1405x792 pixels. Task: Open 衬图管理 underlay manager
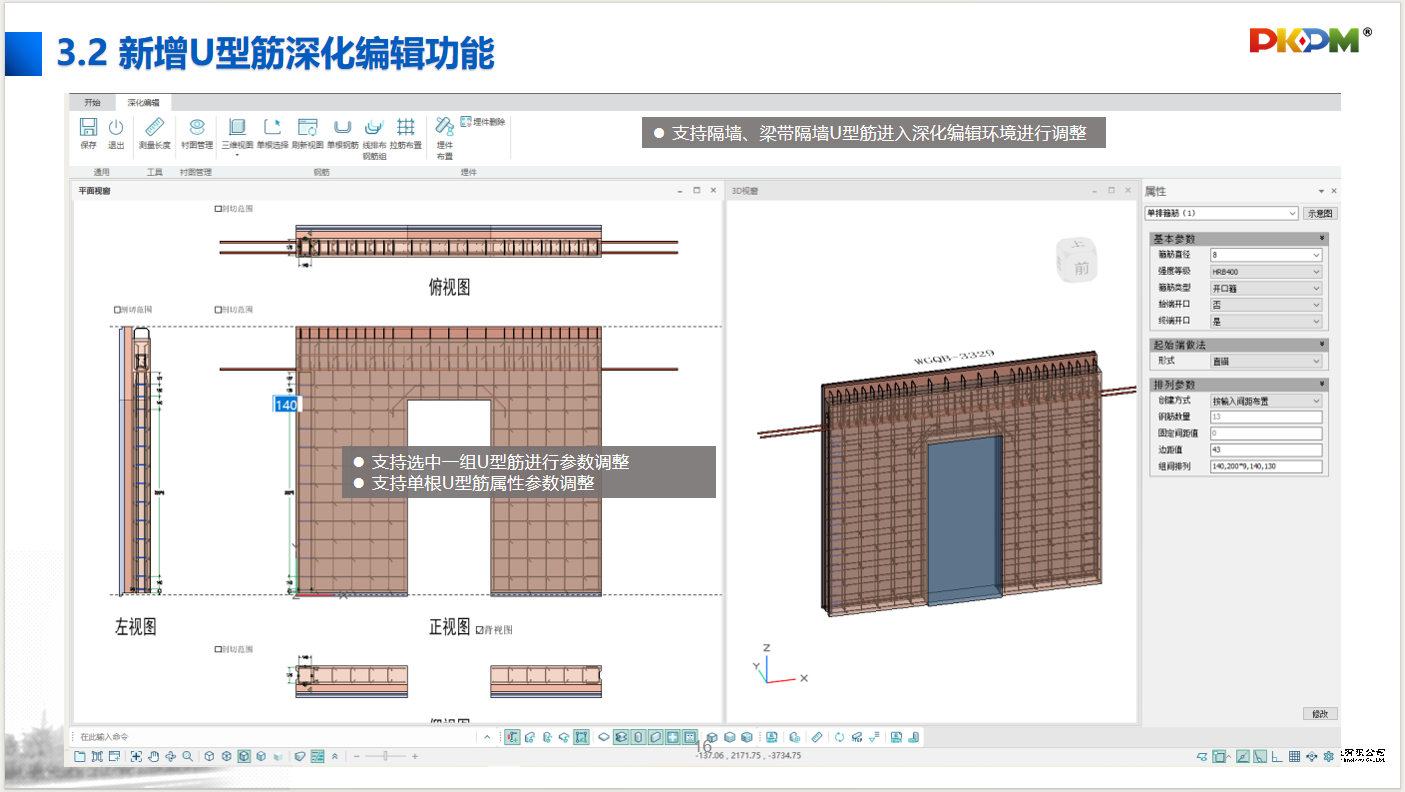tap(197, 128)
